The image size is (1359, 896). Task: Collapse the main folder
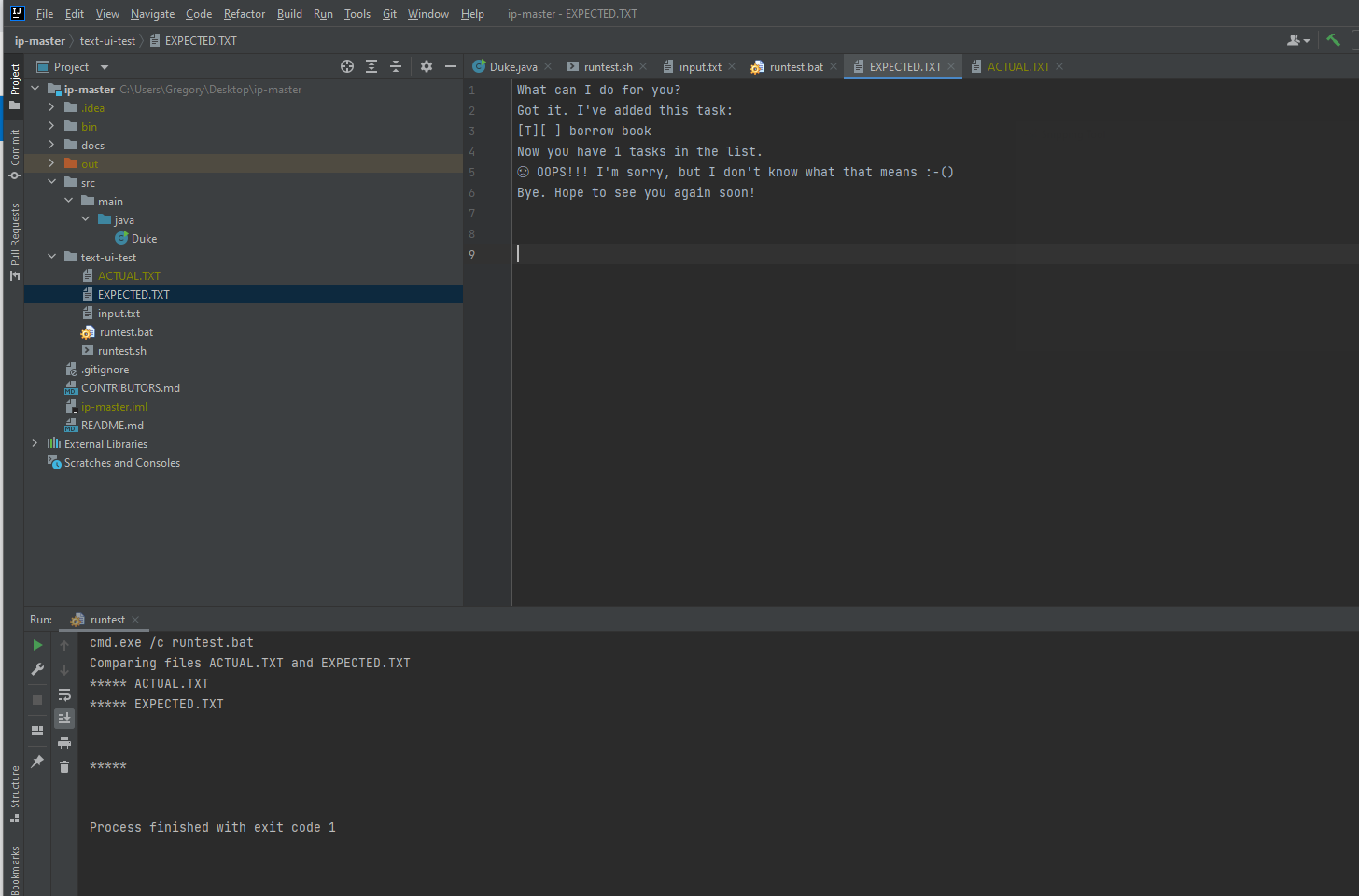[69, 201]
